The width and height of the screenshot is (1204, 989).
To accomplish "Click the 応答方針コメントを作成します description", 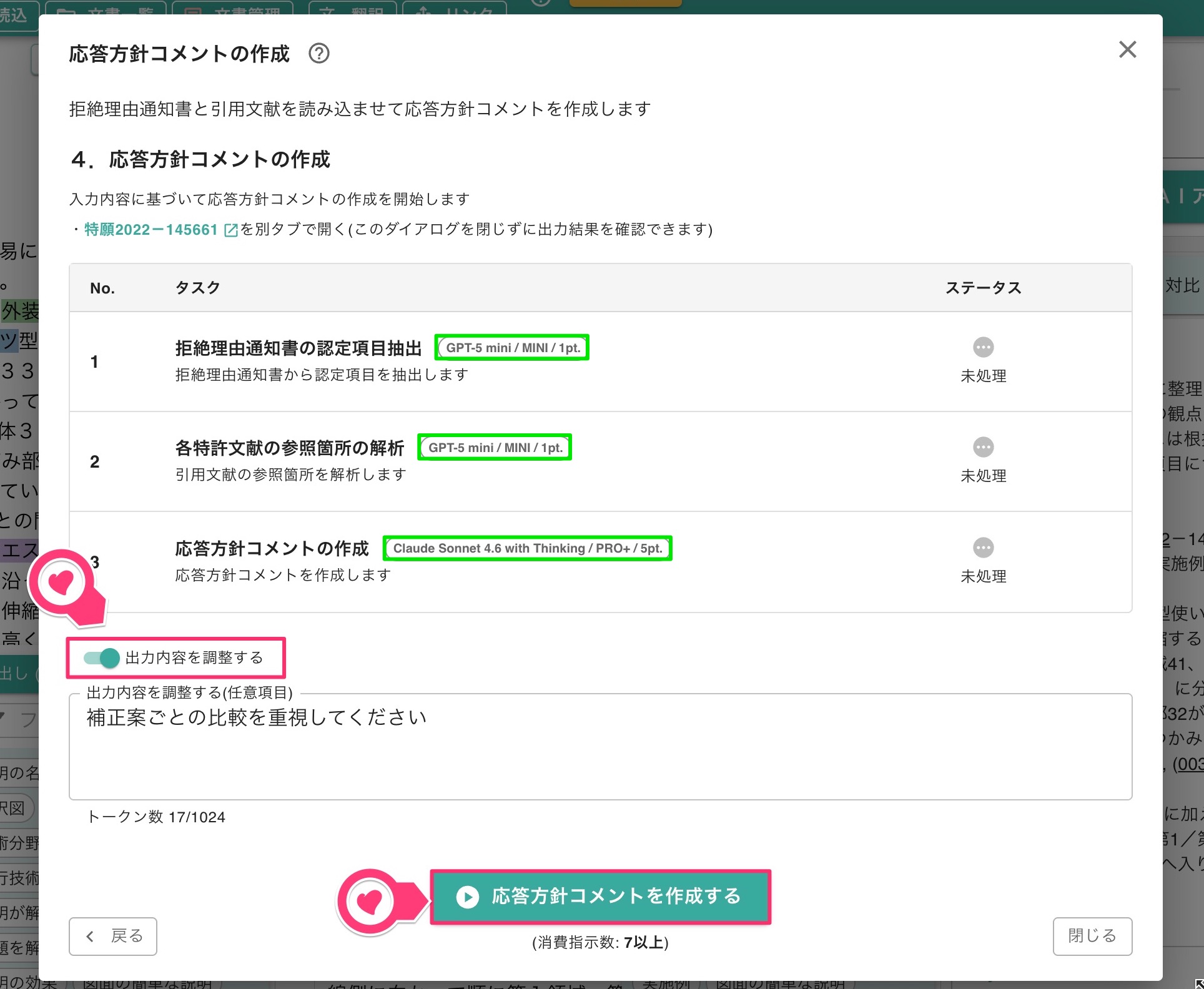I will click(283, 575).
